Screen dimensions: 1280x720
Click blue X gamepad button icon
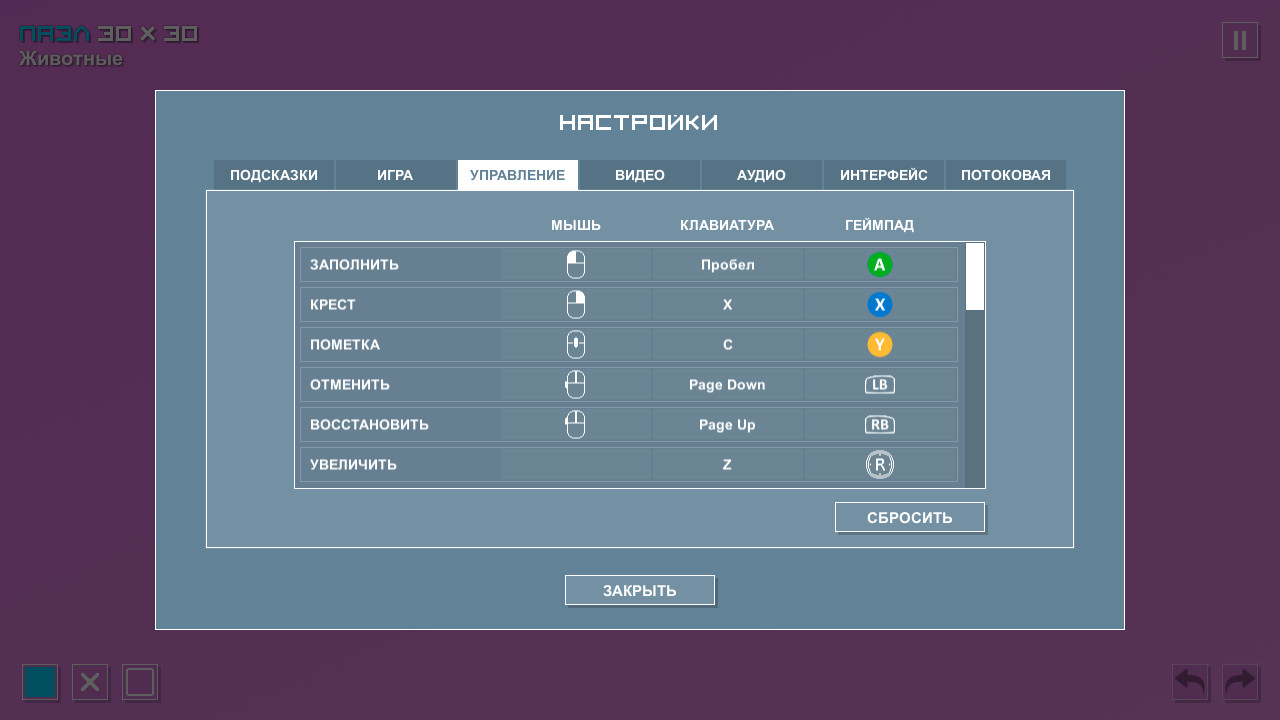click(x=880, y=305)
